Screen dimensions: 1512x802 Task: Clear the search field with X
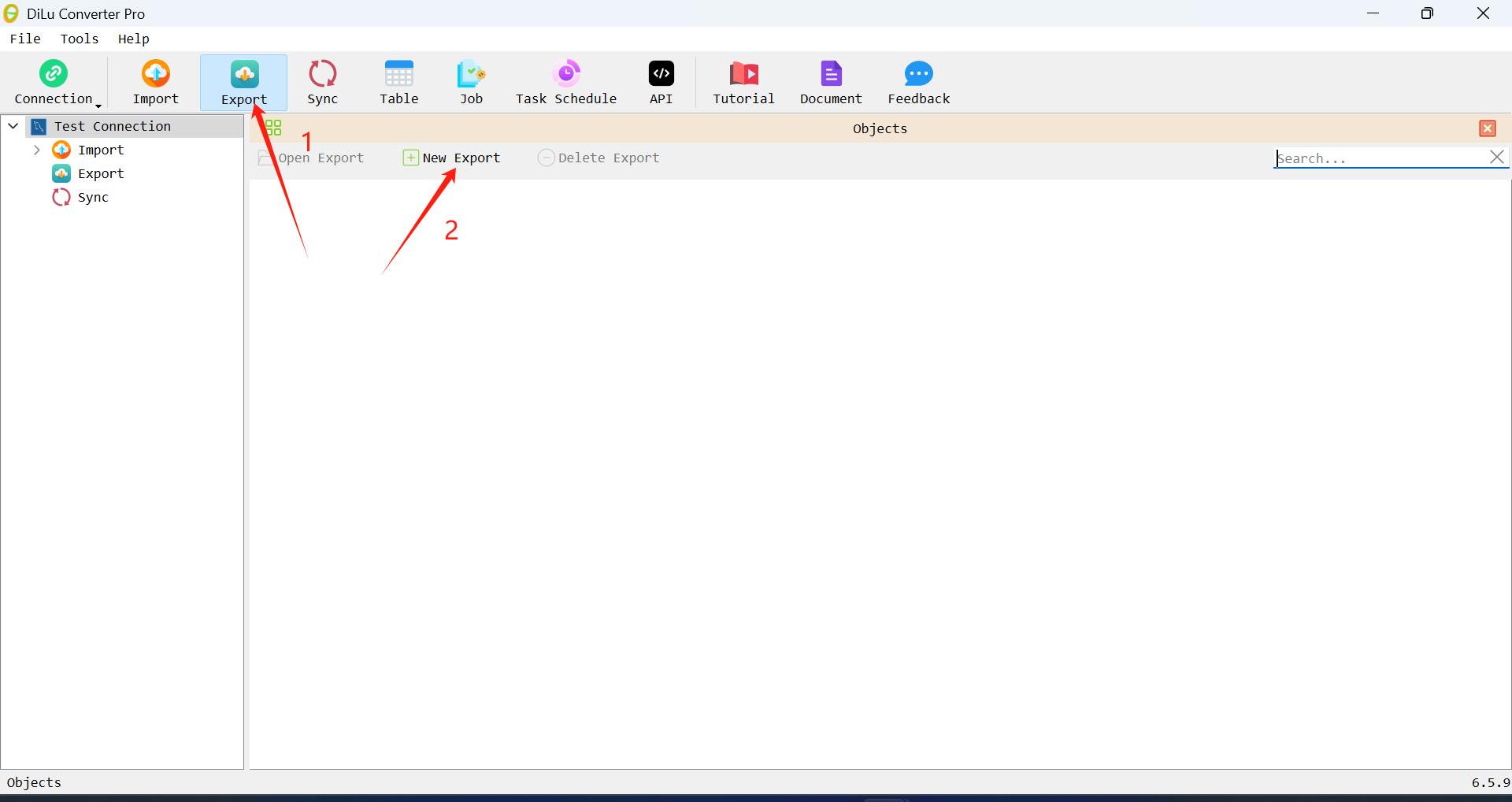[x=1497, y=158]
